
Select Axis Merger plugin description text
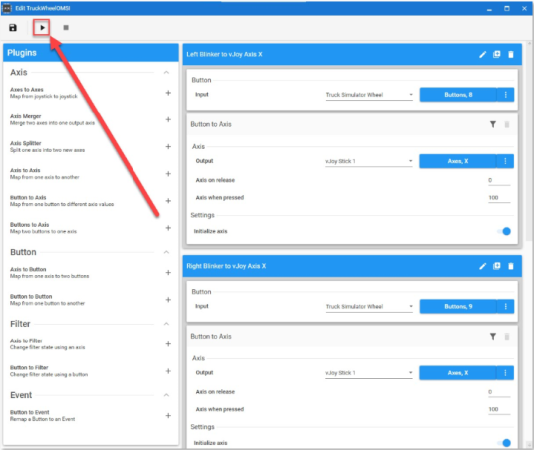pyautogui.click(x=52, y=123)
